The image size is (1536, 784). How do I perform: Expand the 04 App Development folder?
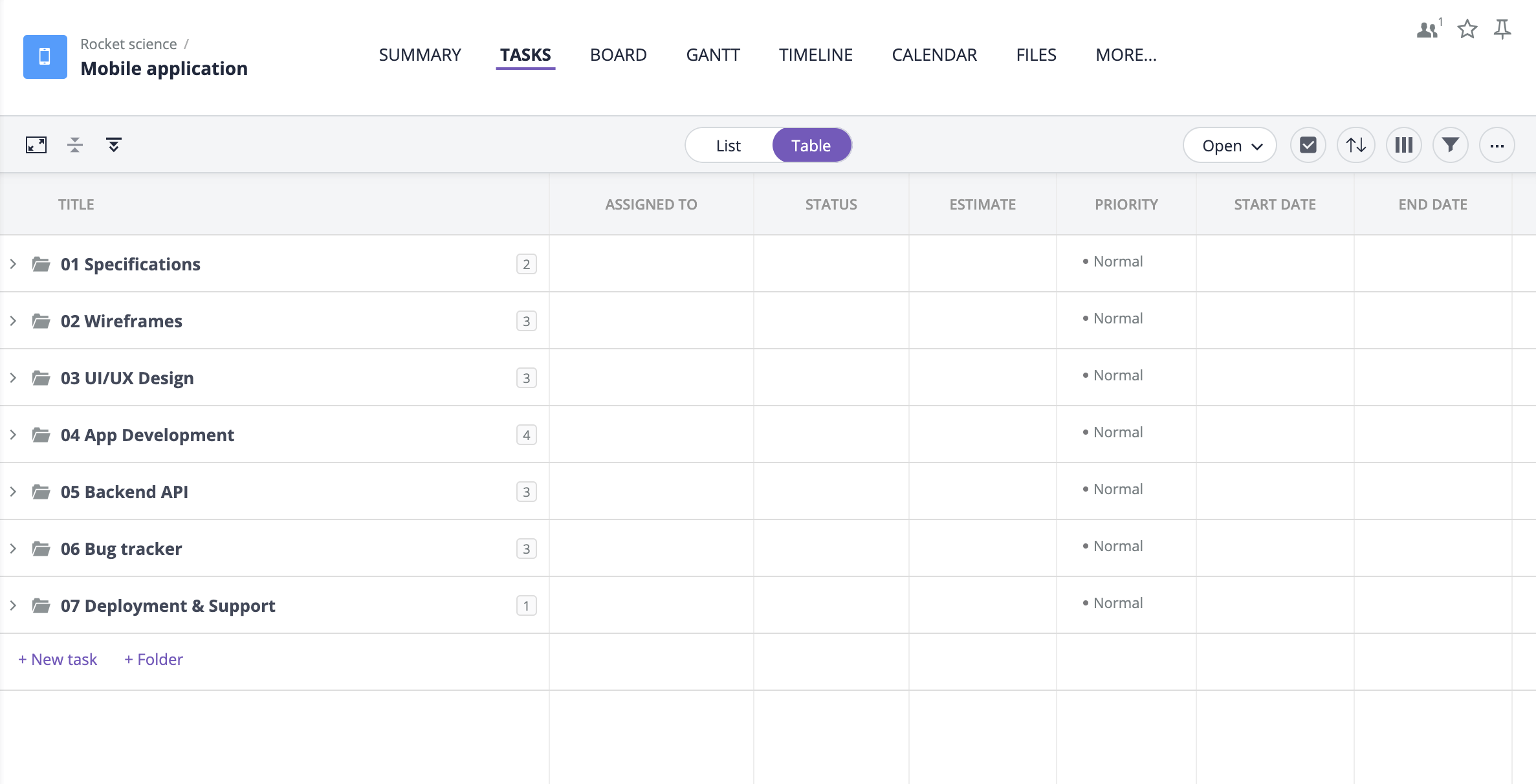coord(14,435)
